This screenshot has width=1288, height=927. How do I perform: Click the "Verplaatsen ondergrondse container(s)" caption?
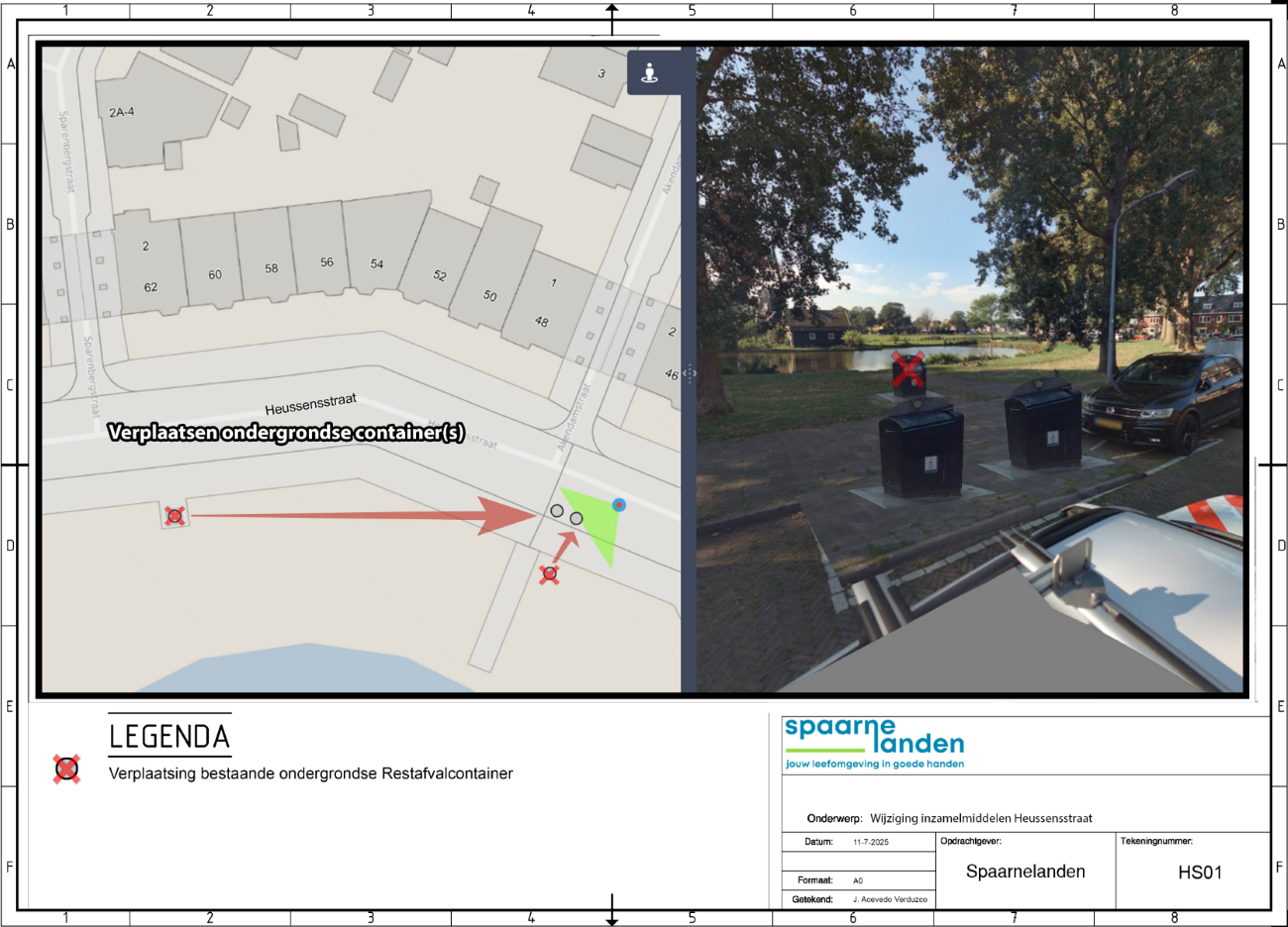pos(286,433)
